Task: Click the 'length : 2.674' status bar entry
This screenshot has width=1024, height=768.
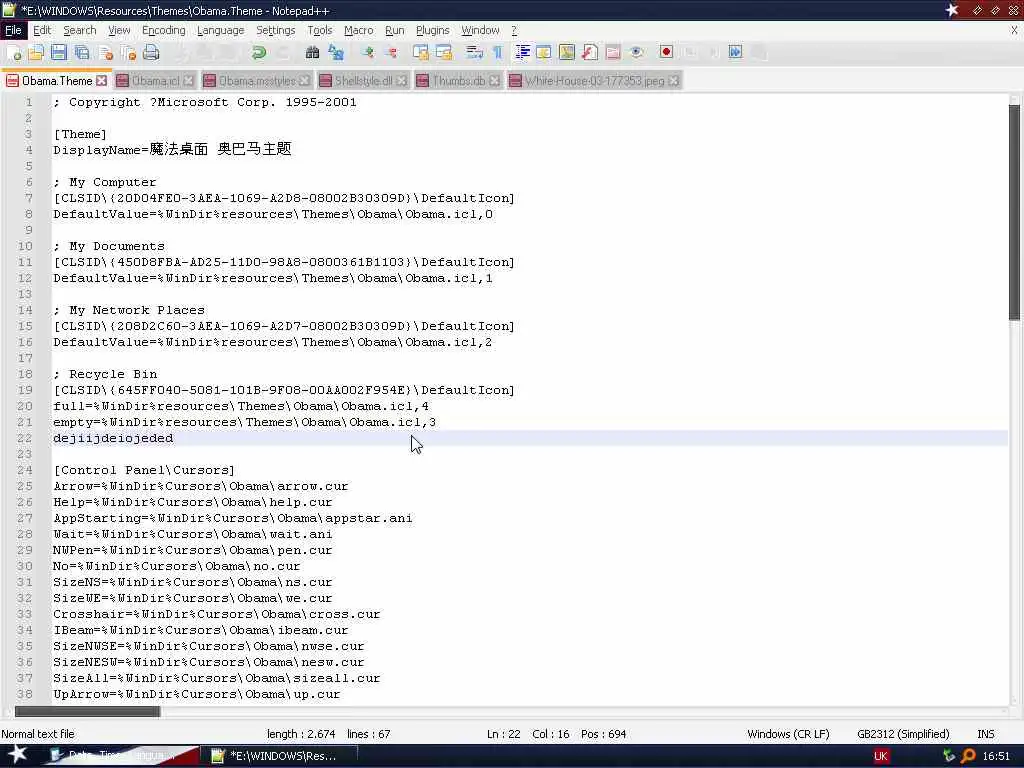Action: tap(301, 734)
